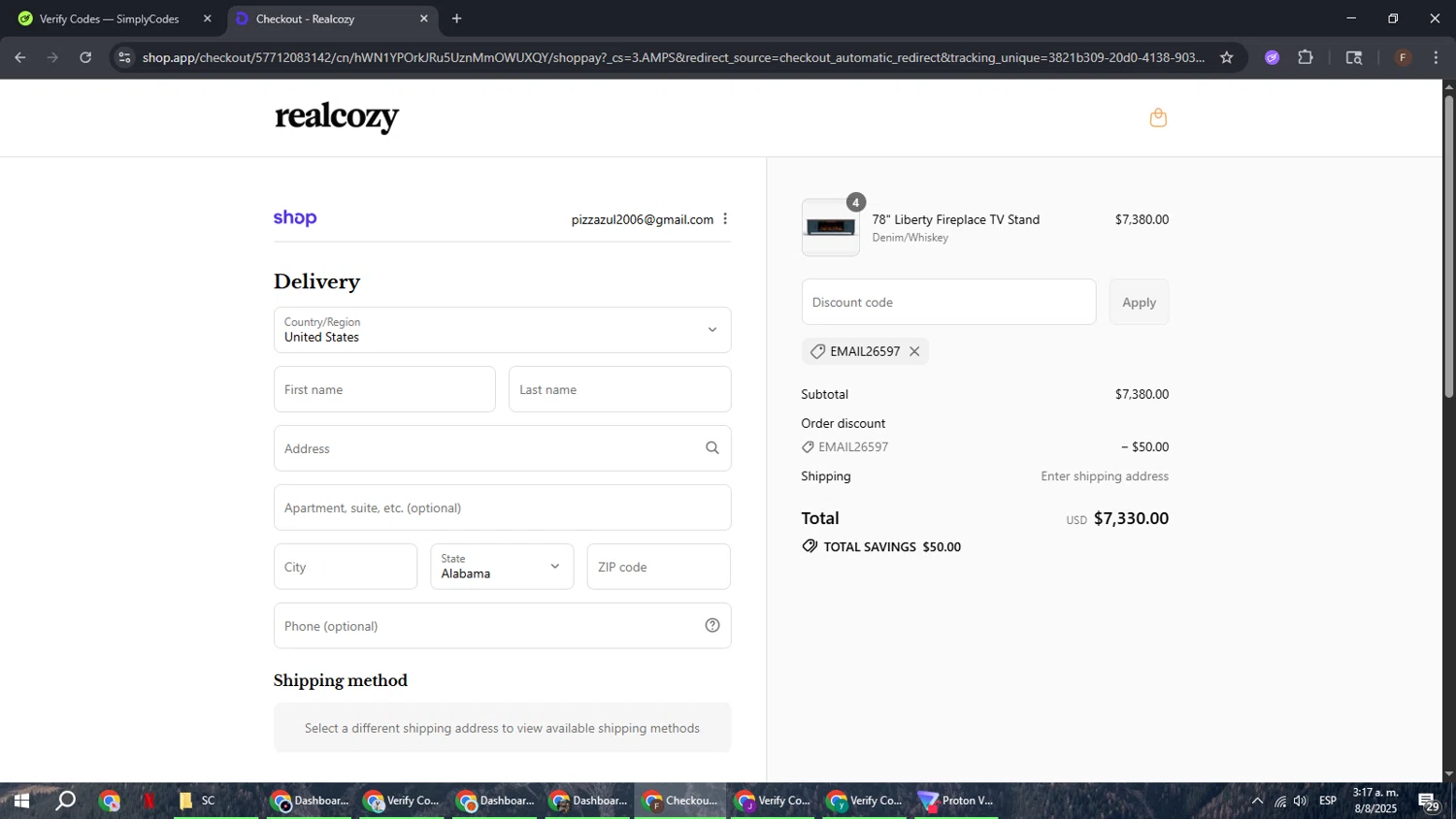Open the Windows Start menu
1456x819 pixels.
pos(20,801)
